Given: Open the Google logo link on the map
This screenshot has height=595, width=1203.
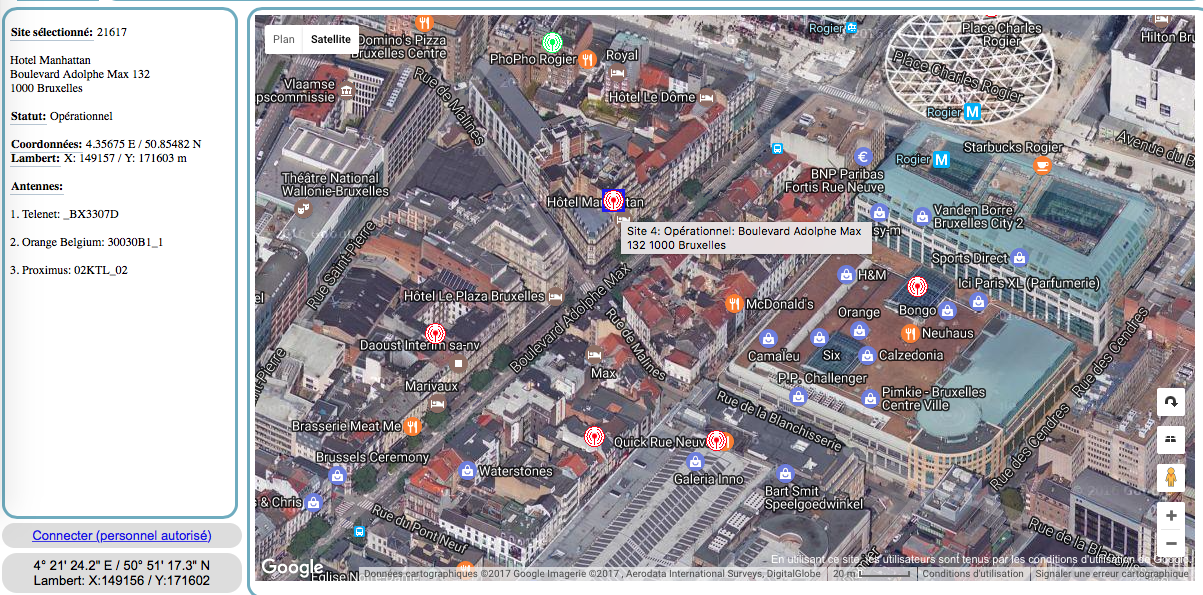Looking at the screenshot, I should (x=292, y=567).
